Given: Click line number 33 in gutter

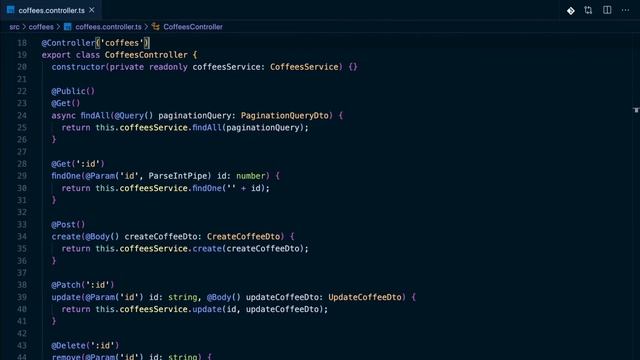Looking at the screenshot, I should [x=22, y=224].
